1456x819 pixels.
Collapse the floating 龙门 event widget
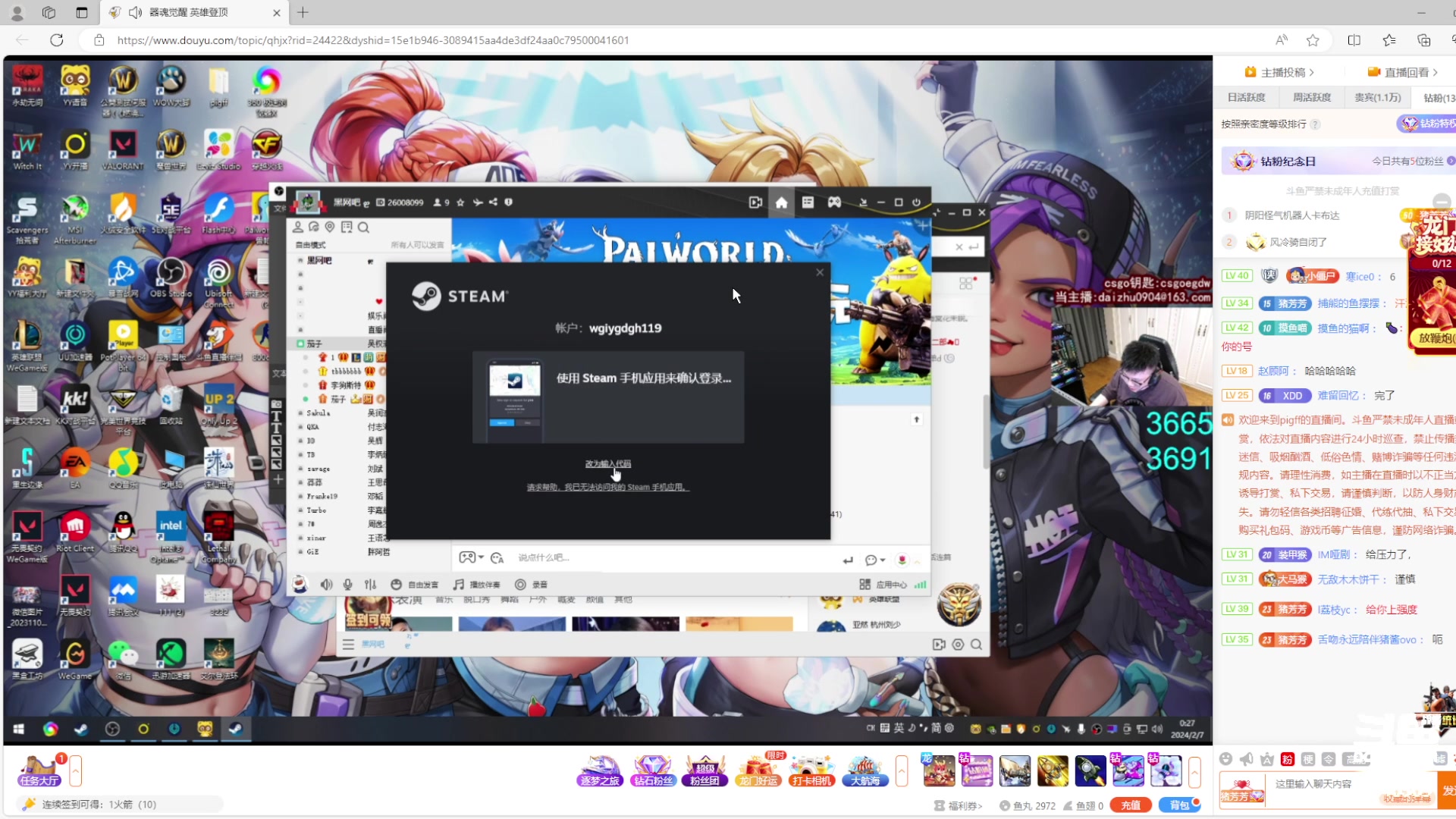[1442, 202]
